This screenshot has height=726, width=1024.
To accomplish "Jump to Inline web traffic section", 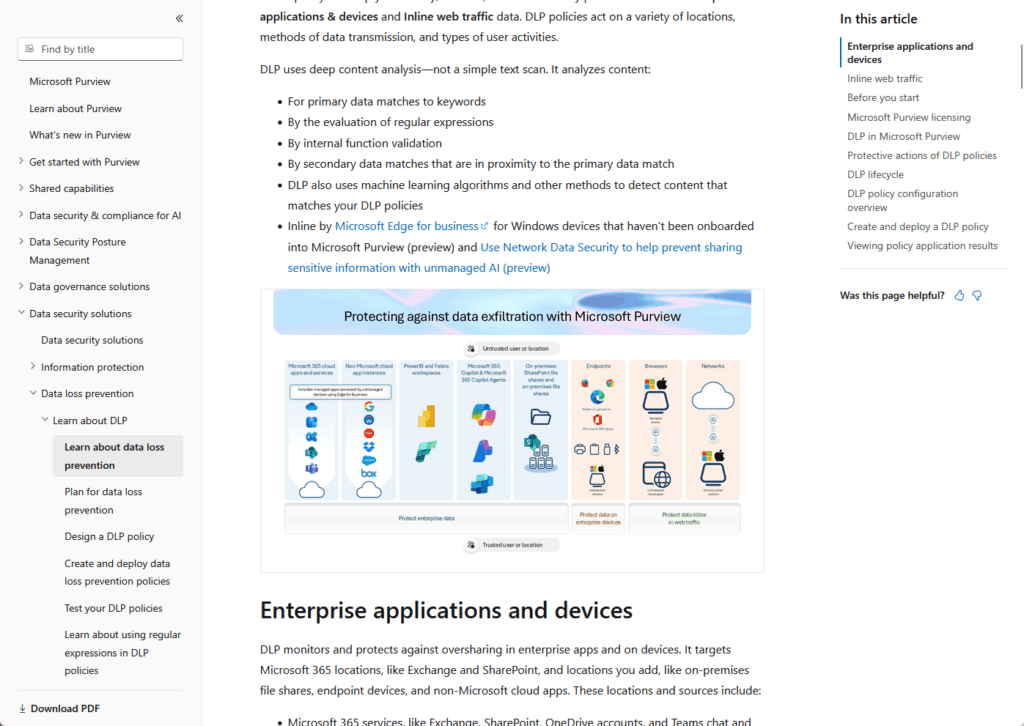I will [x=884, y=78].
